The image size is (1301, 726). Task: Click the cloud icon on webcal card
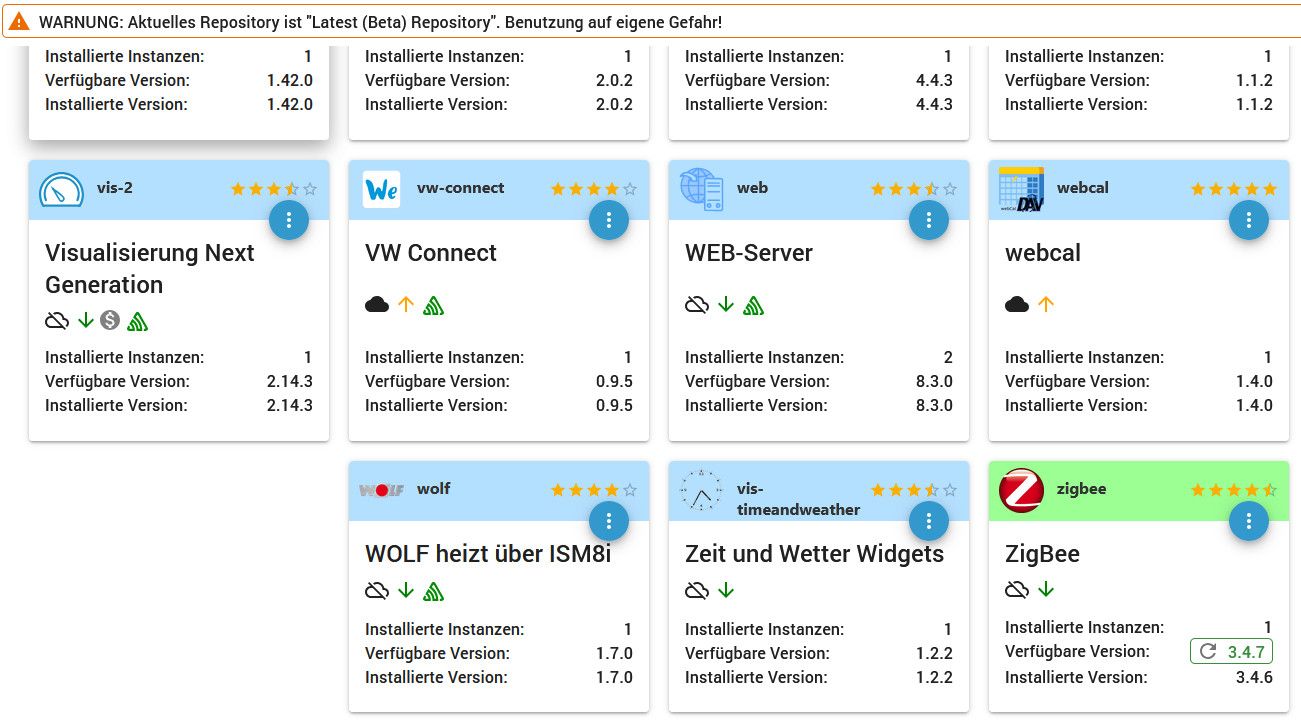point(1017,304)
